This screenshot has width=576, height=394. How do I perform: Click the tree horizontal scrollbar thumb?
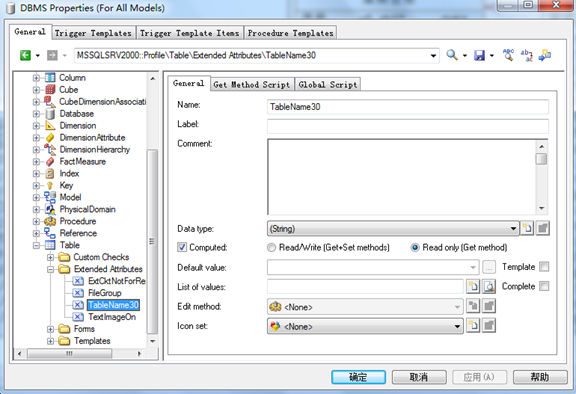(69, 354)
